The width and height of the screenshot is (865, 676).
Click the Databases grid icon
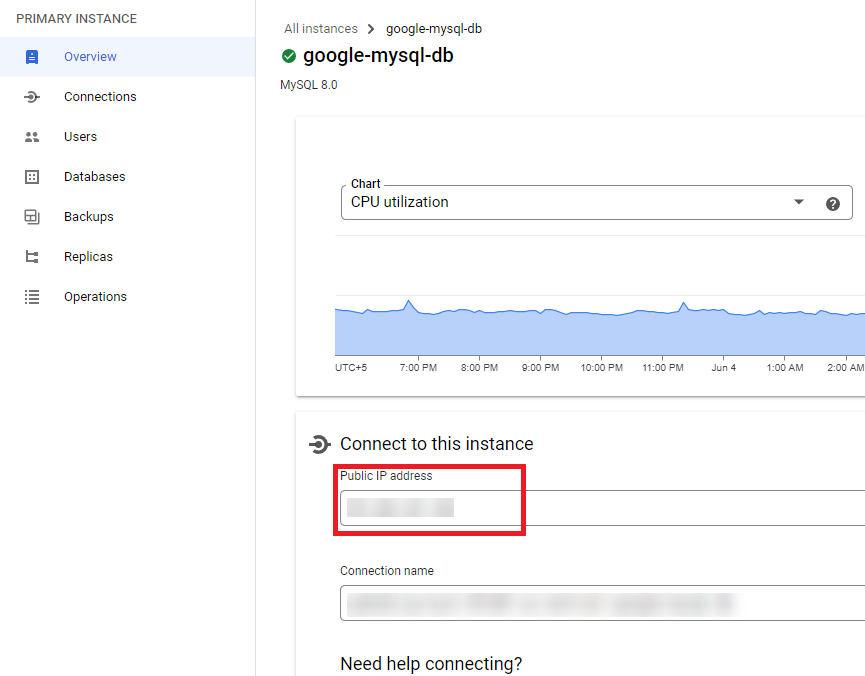click(x=32, y=177)
